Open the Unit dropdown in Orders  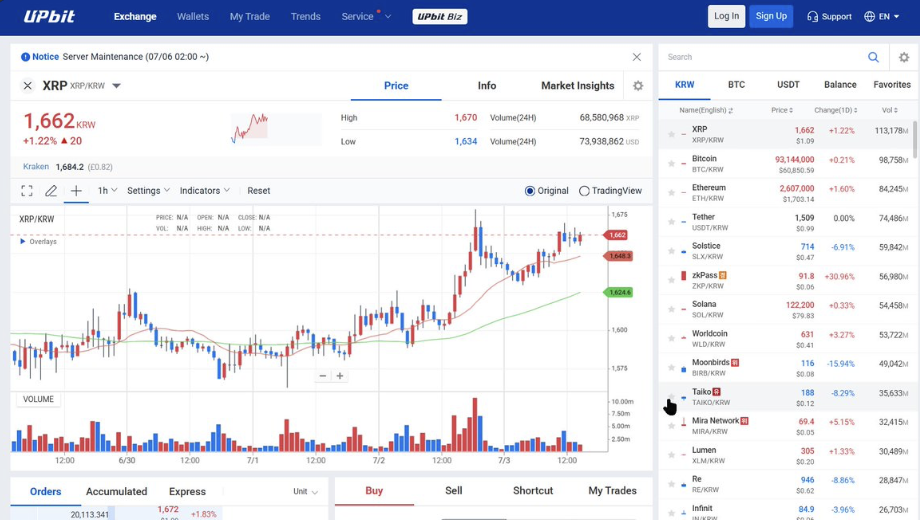(x=306, y=491)
